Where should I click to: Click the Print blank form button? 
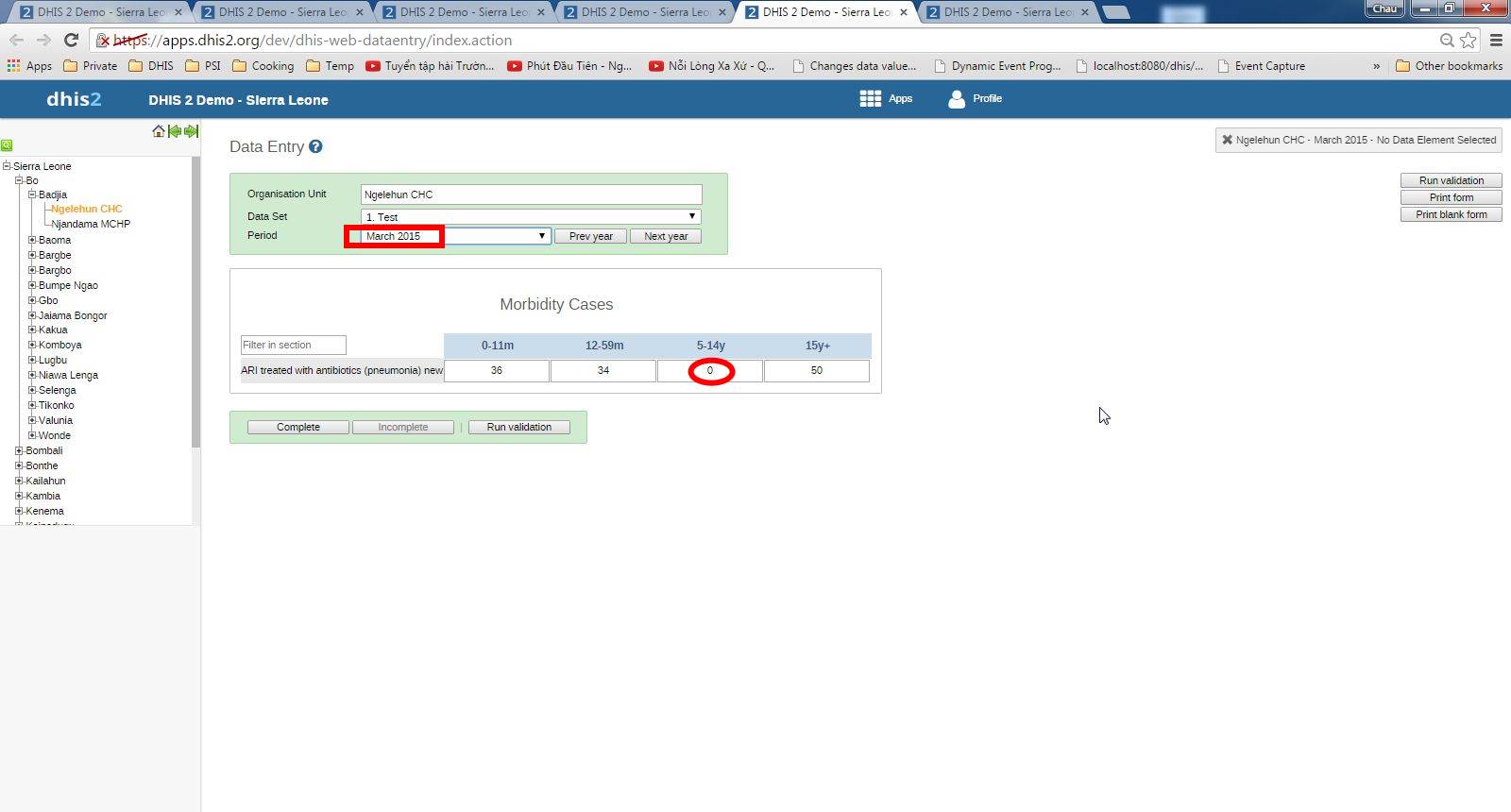[x=1452, y=214]
